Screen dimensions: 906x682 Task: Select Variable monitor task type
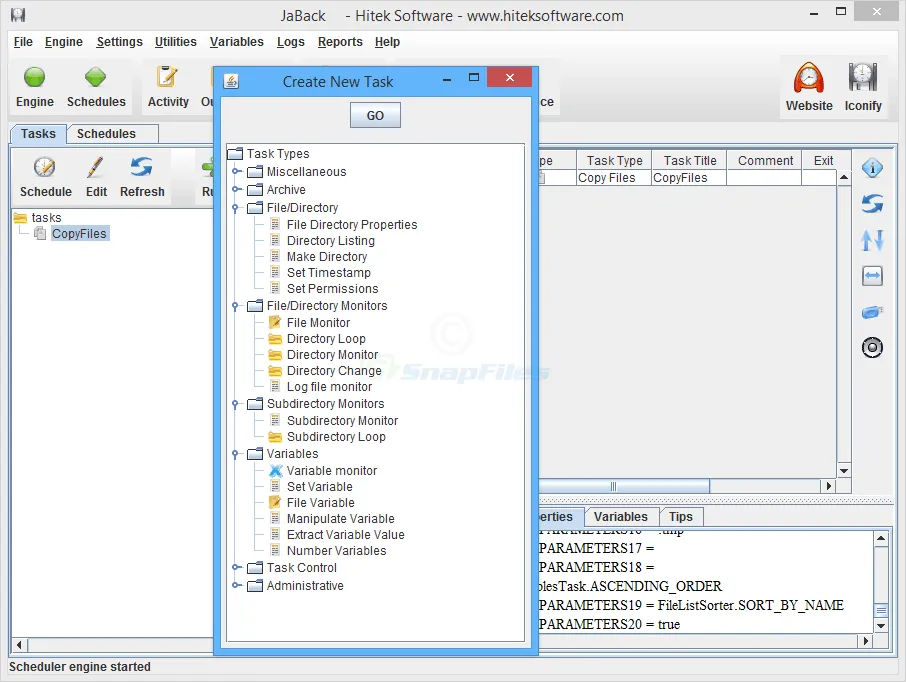[x=332, y=470]
